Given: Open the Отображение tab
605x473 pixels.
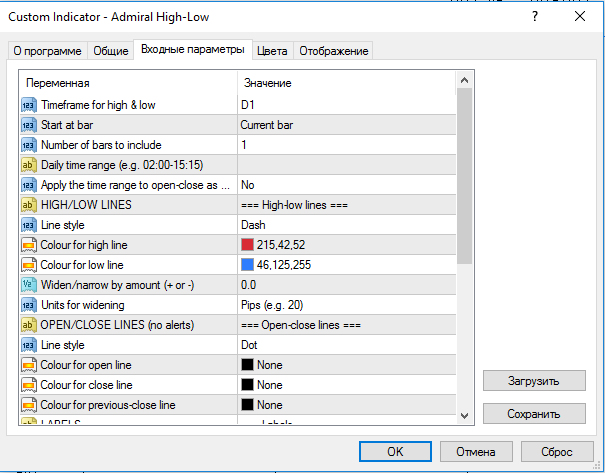Looking at the screenshot, I should pos(334,51).
